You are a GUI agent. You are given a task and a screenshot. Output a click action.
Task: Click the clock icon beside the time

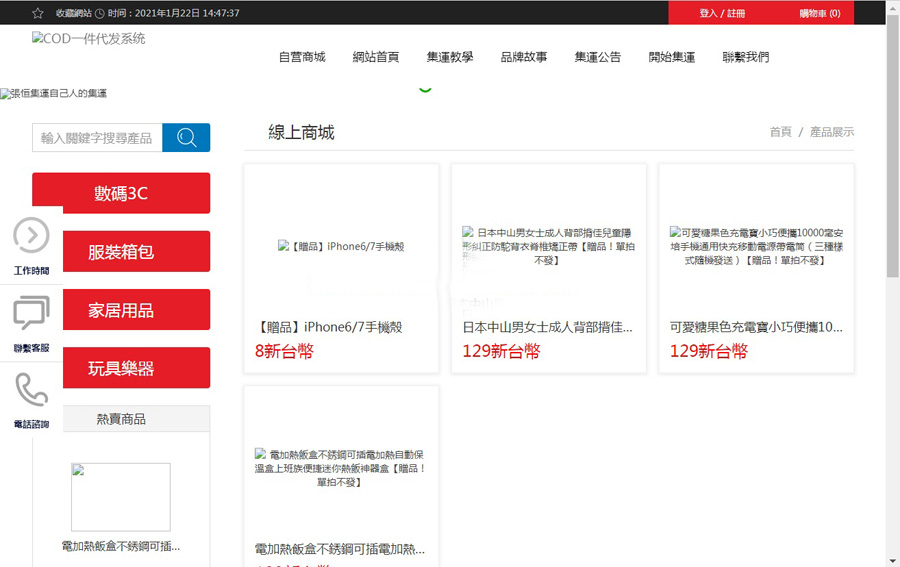[x=100, y=13]
